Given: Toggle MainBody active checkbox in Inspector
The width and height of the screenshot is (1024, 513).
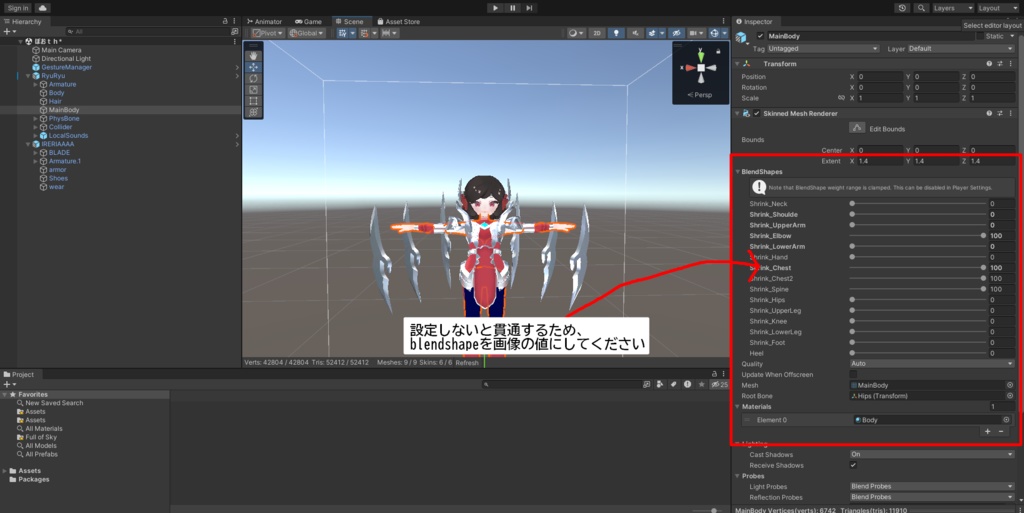Looking at the screenshot, I should tap(760, 36).
